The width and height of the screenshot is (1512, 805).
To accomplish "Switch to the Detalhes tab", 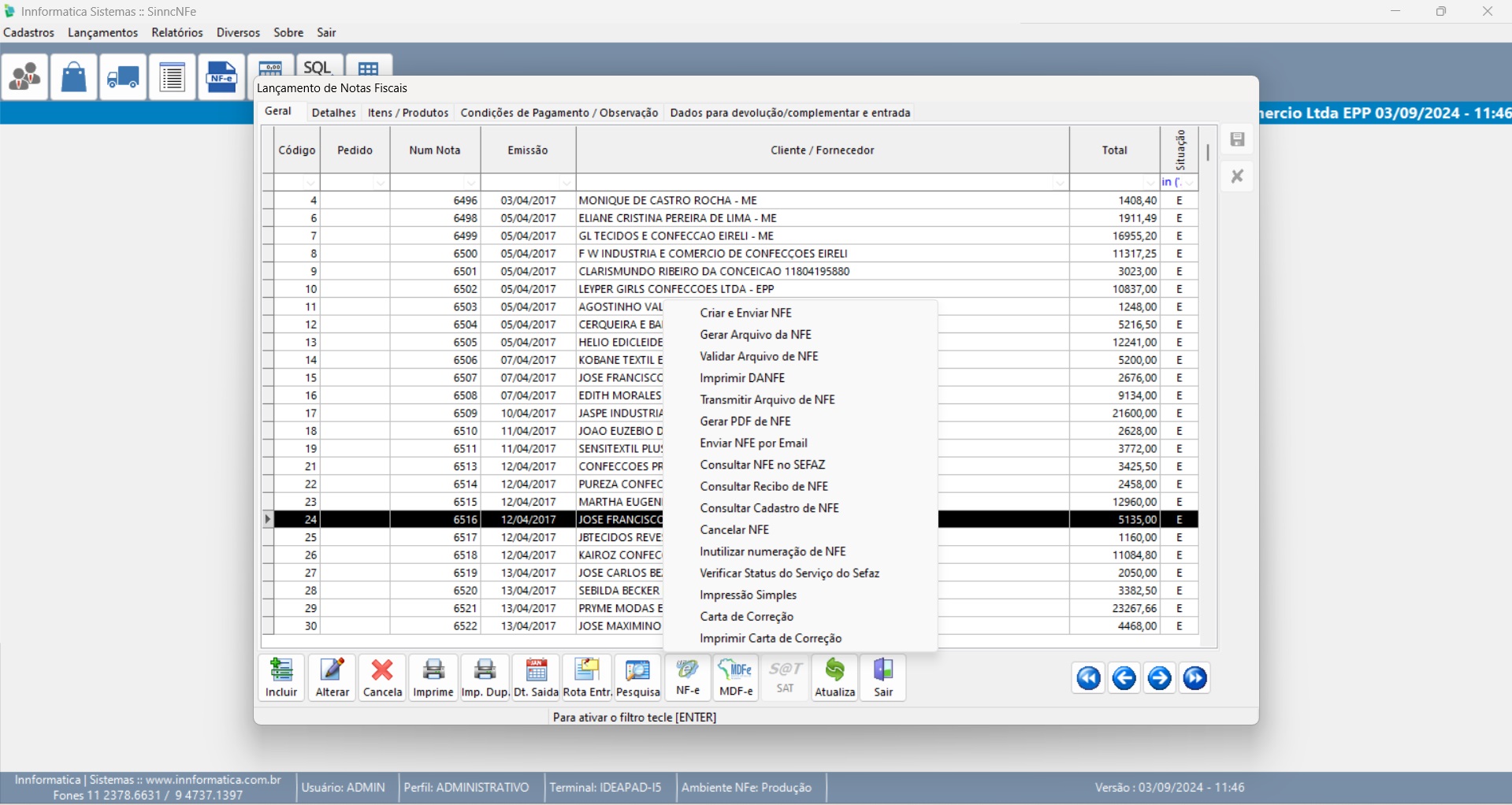I will point(334,113).
